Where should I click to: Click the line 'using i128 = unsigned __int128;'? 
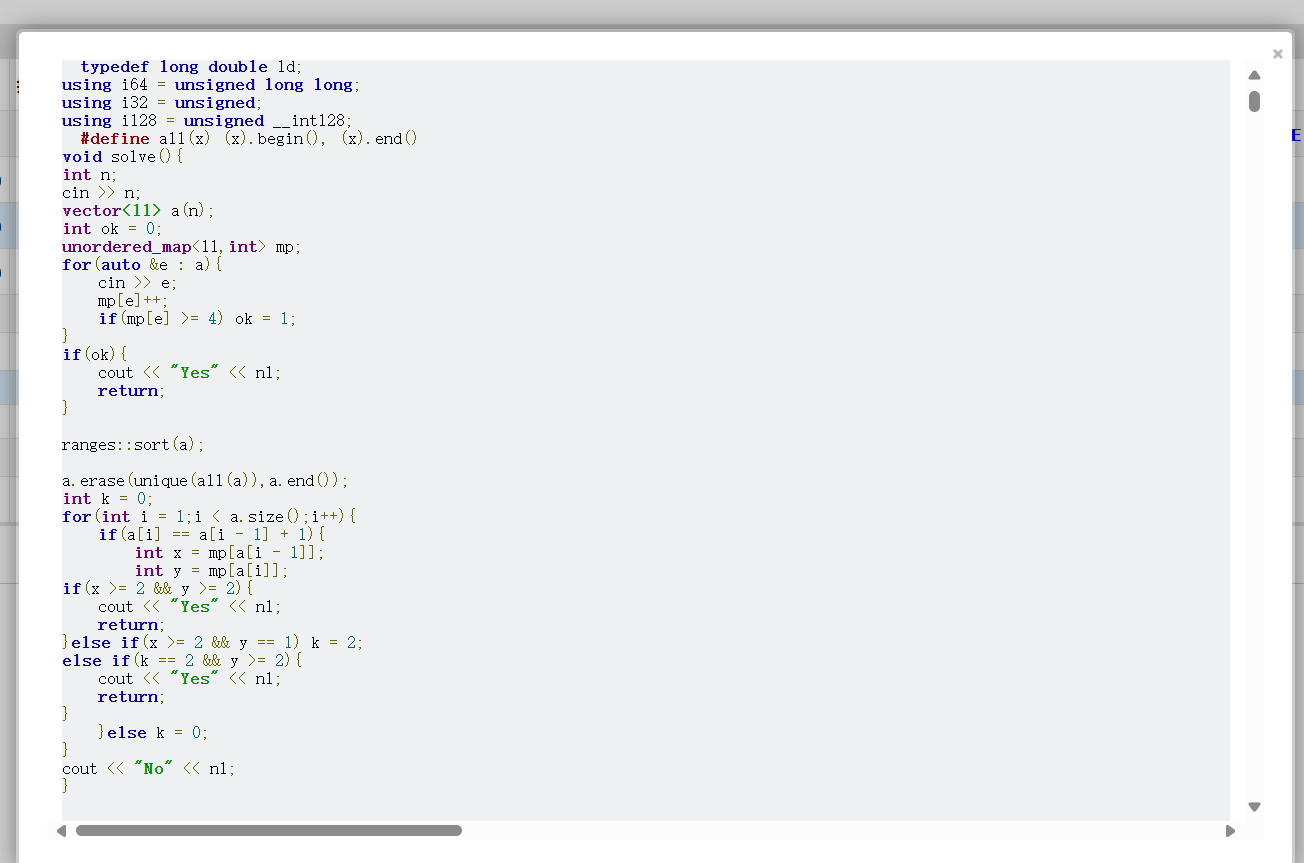click(207, 121)
